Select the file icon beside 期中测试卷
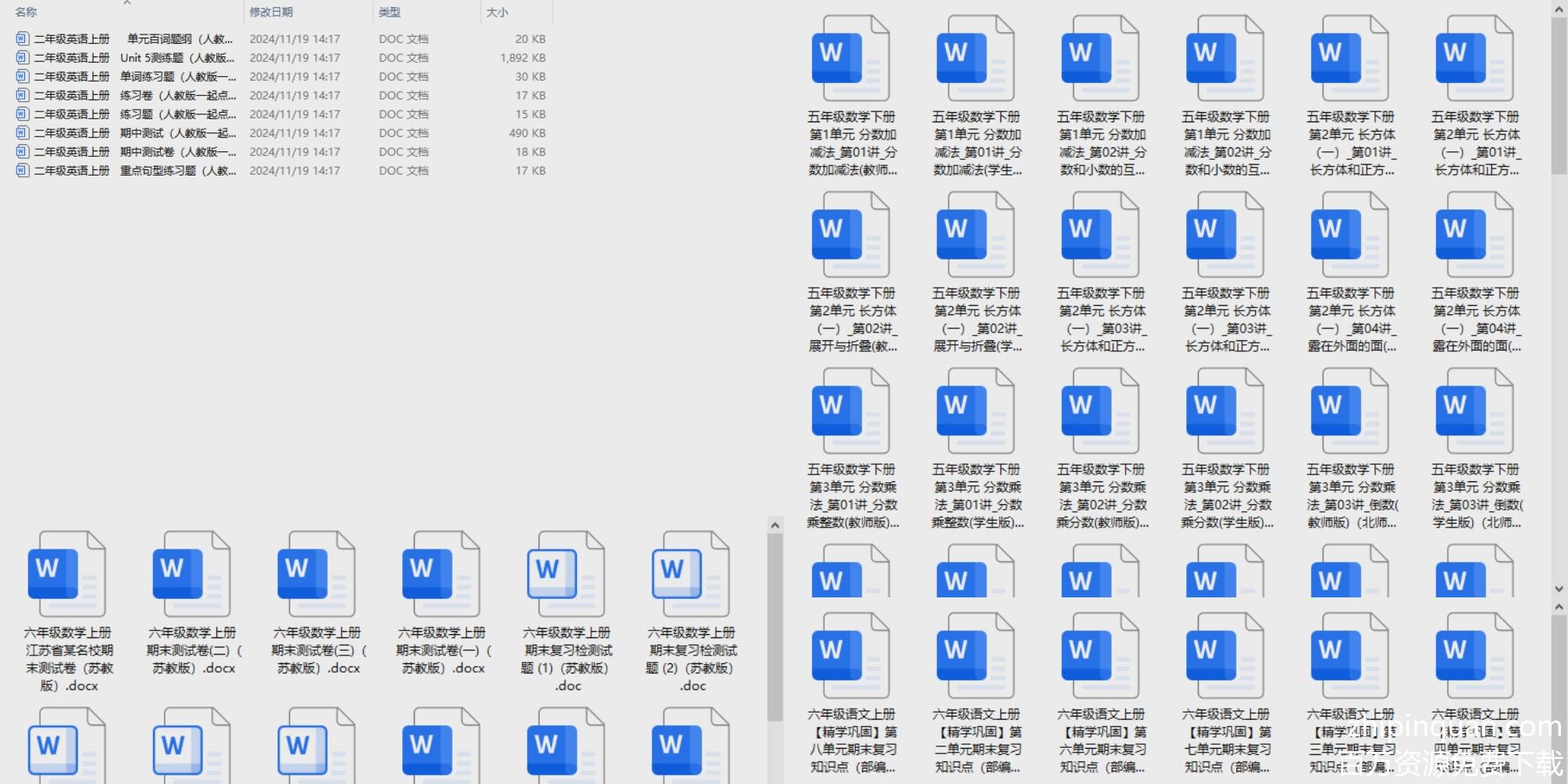 click(x=23, y=151)
